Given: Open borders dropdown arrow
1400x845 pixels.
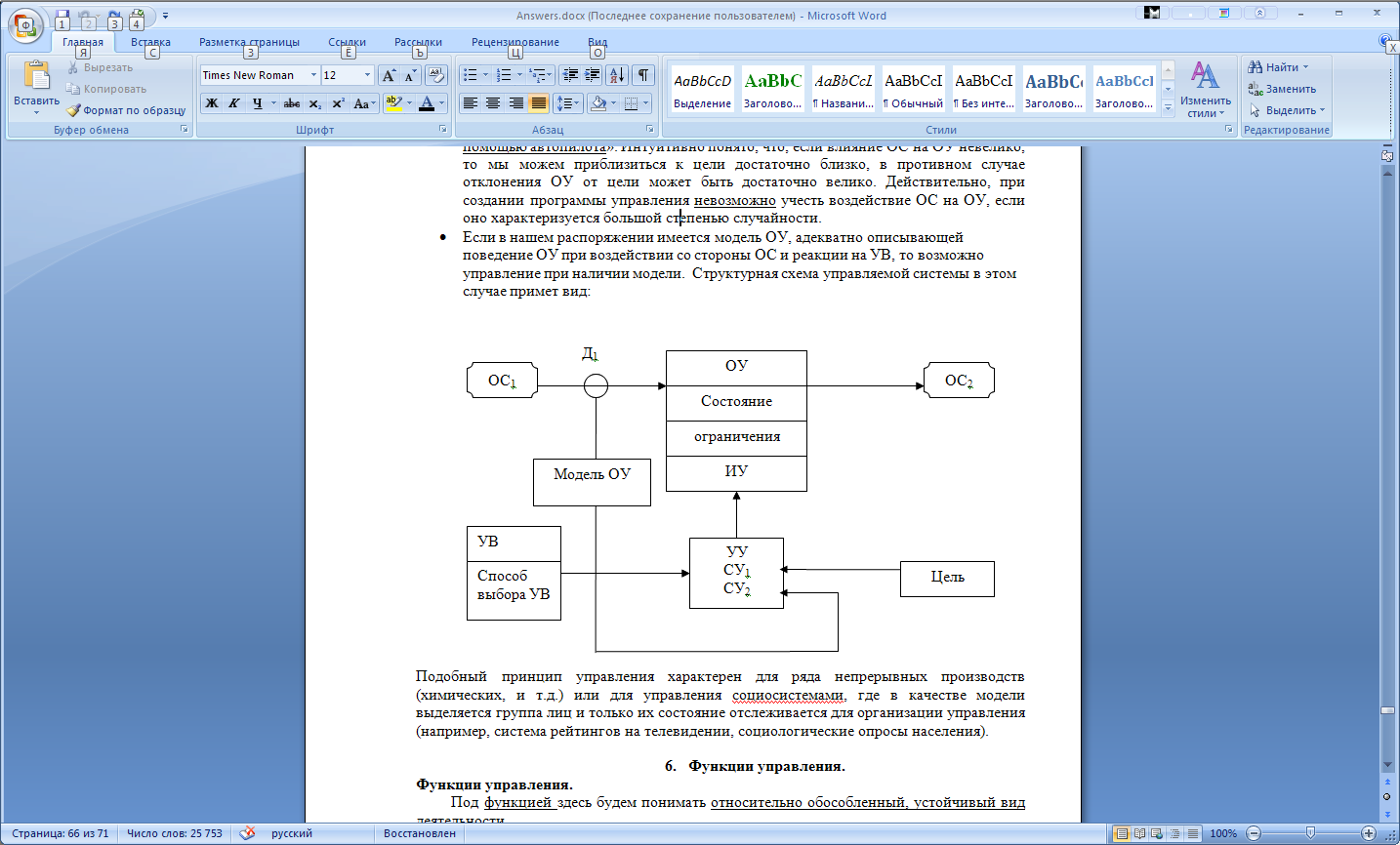Looking at the screenshot, I should (645, 103).
